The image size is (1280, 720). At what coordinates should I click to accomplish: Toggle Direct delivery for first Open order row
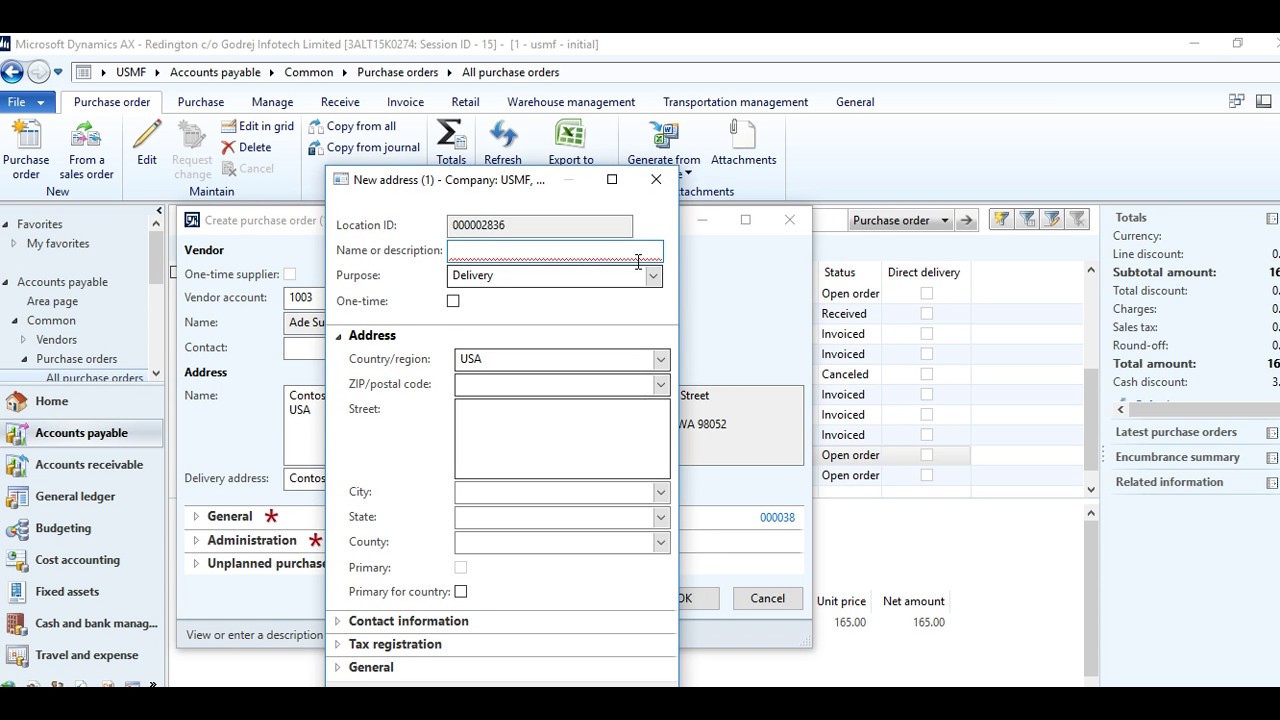(926, 294)
